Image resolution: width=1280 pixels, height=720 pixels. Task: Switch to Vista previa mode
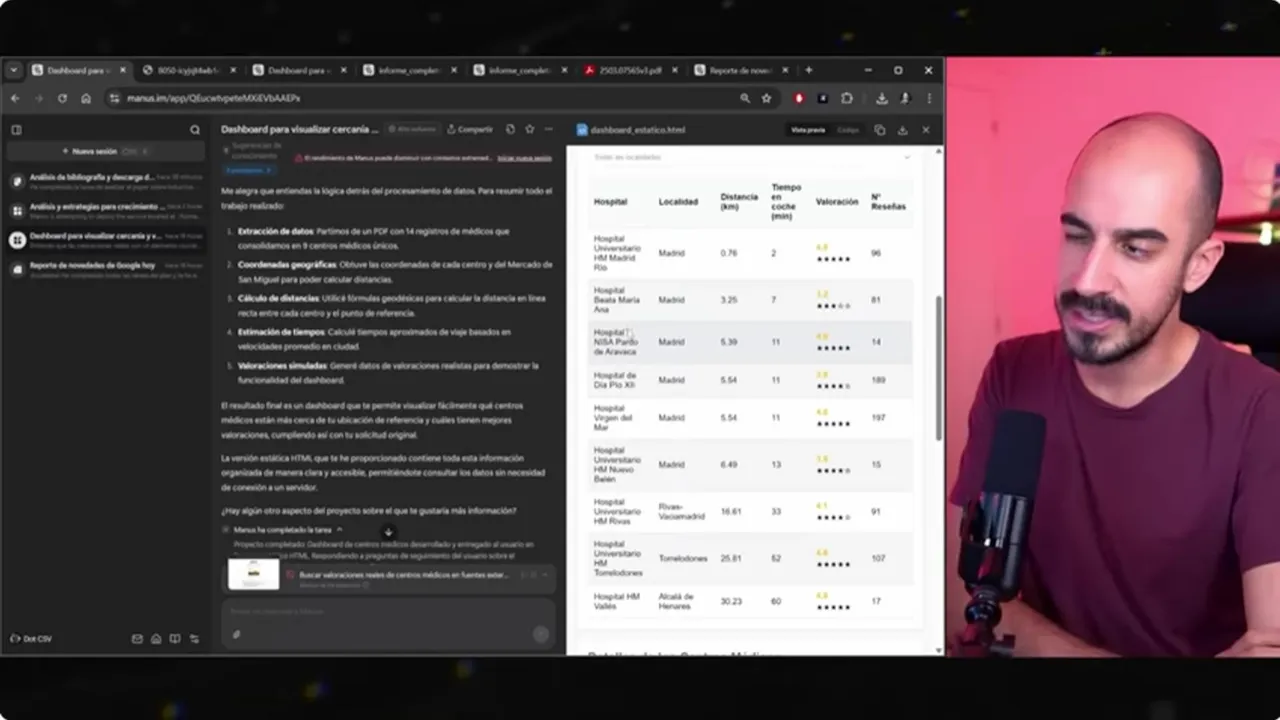[x=808, y=130]
